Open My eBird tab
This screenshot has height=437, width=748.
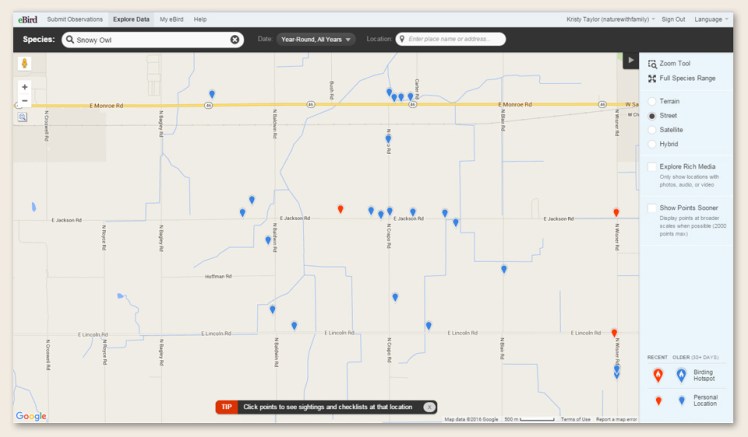click(x=171, y=20)
